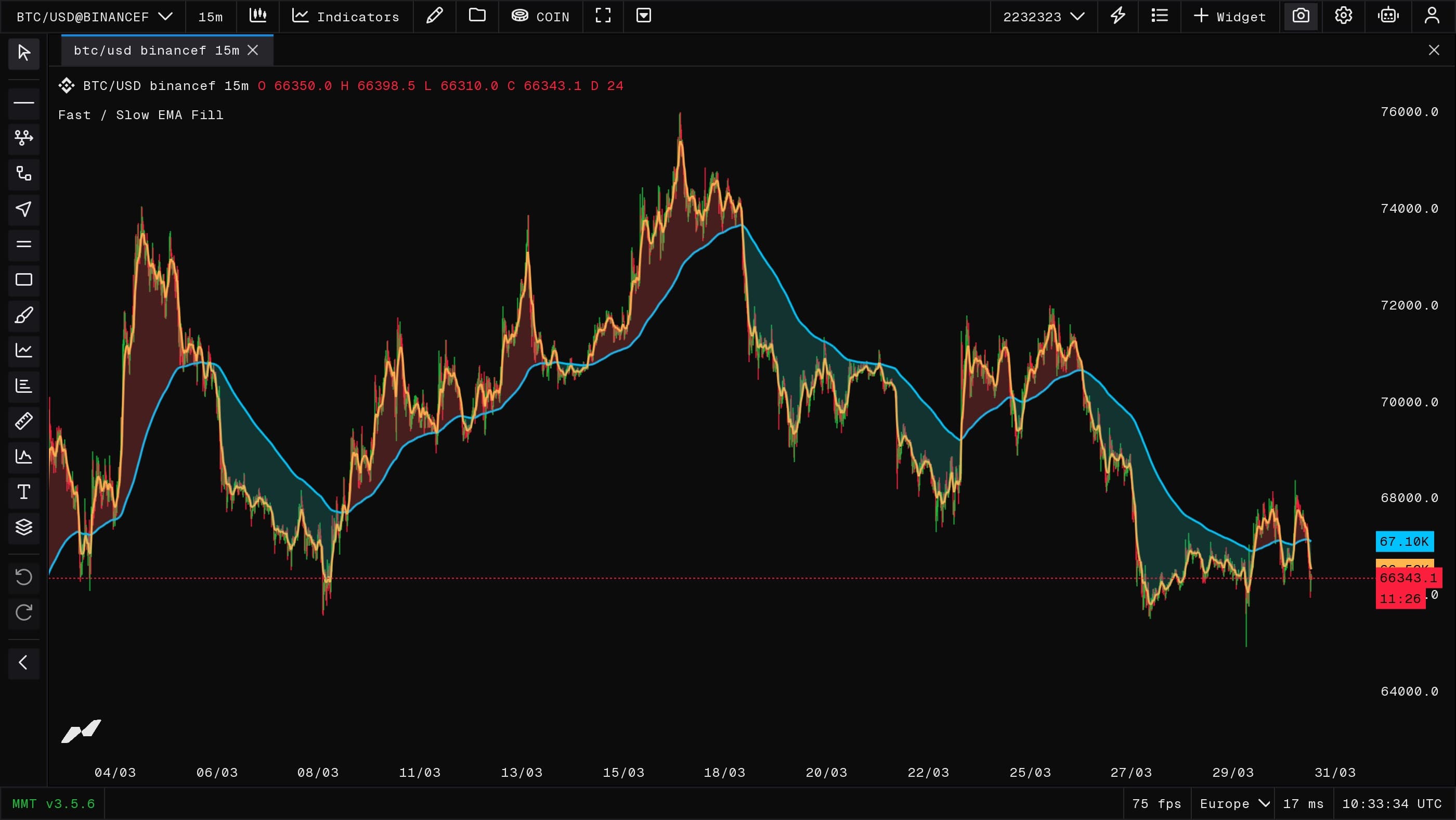Change the 15m timeframe selector

[x=210, y=17]
